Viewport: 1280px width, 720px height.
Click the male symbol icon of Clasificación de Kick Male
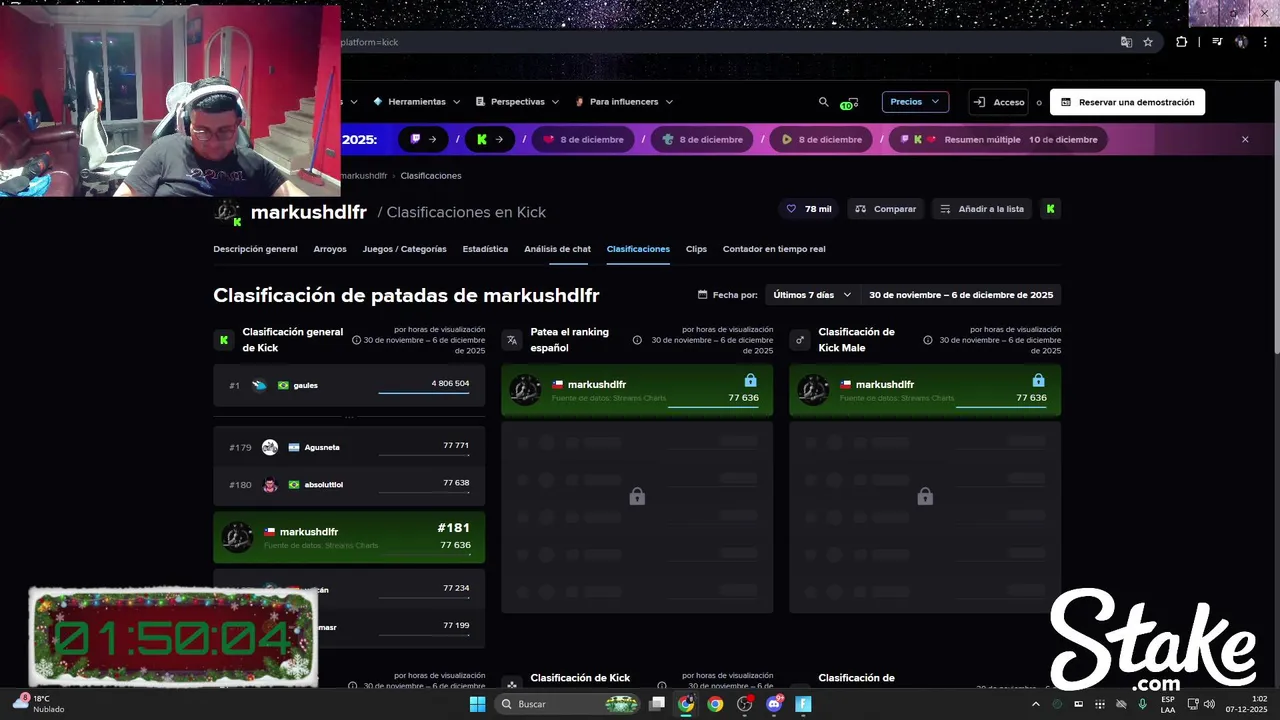800,340
